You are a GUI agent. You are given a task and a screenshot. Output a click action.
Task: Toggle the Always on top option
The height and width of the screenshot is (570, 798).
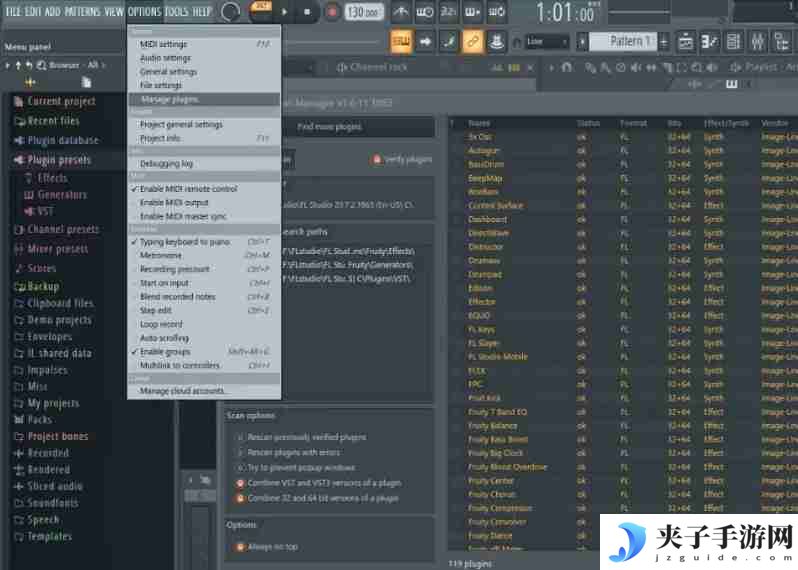[x=267, y=547]
